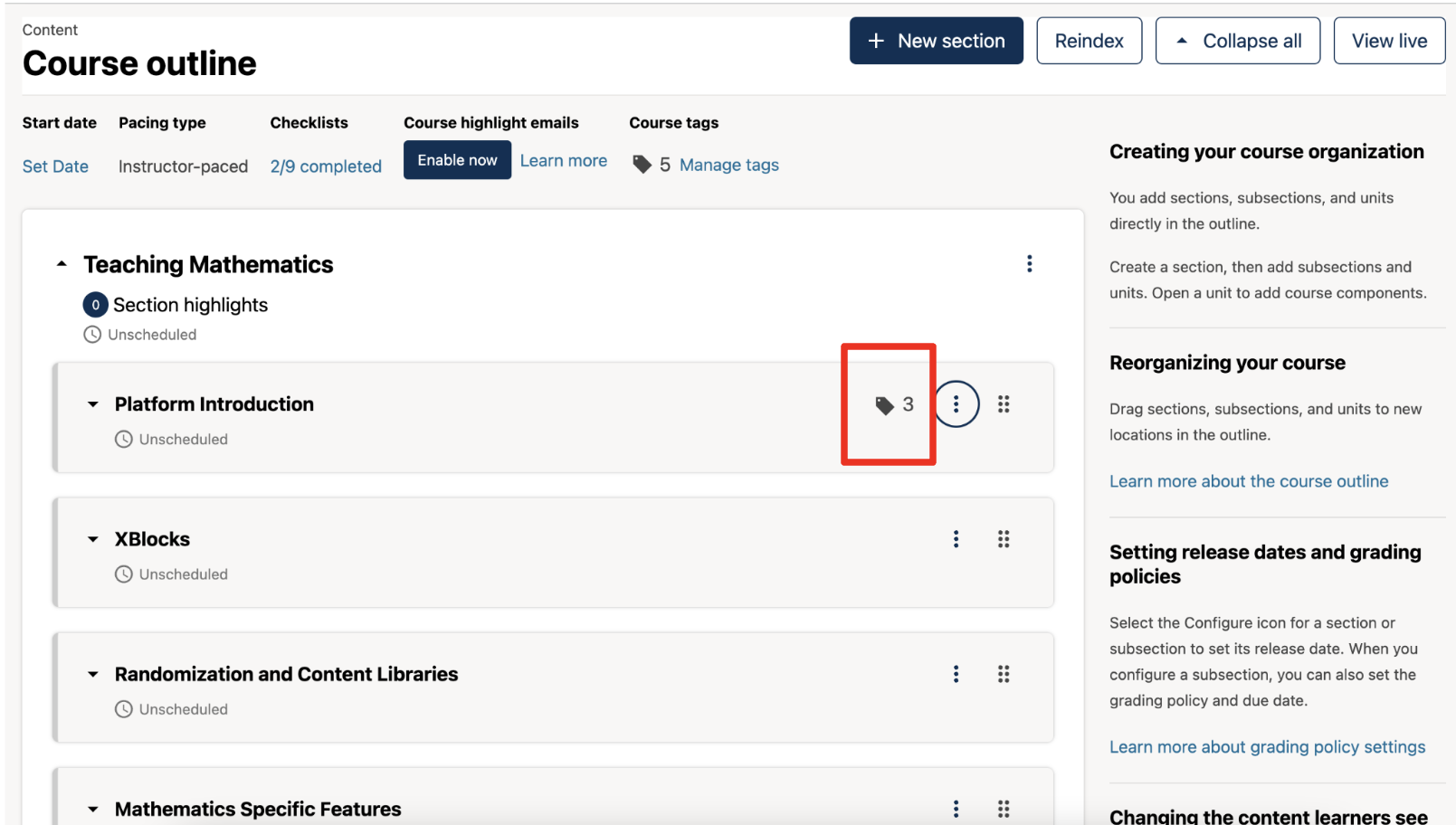Expand the Mathematics Specific Features subsection
The height and width of the screenshot is (825, 1456).
pos(92,809)
